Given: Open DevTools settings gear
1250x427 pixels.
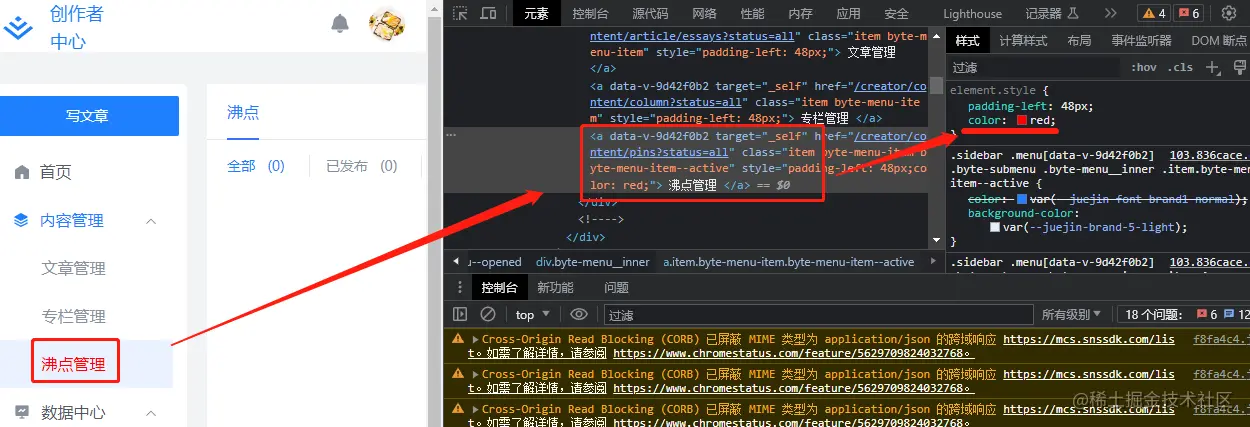Looking at the screenshot, I should pyautogui.click(x=1229, y=13).
